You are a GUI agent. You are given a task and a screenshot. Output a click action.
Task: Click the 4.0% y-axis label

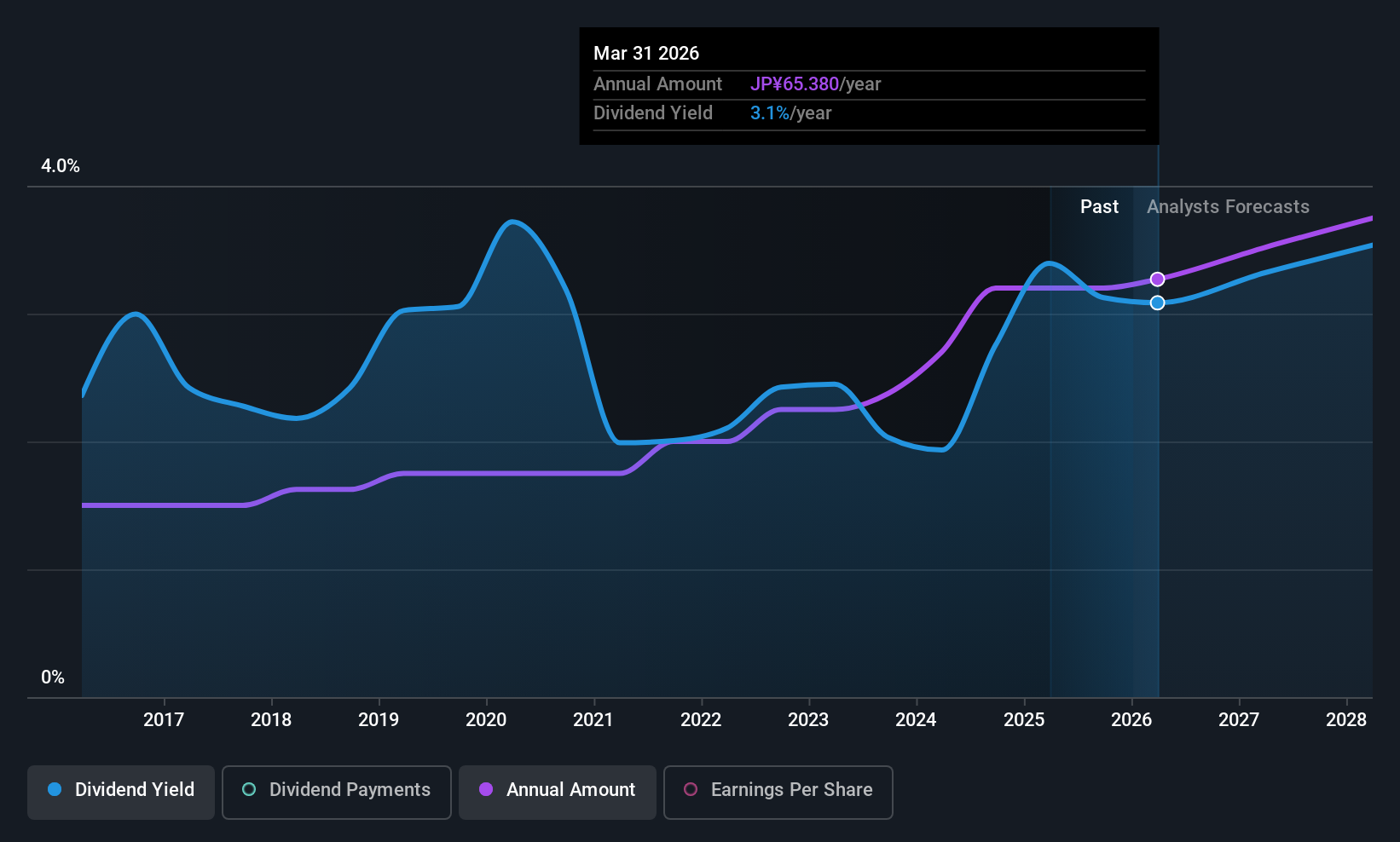[61, 166]
